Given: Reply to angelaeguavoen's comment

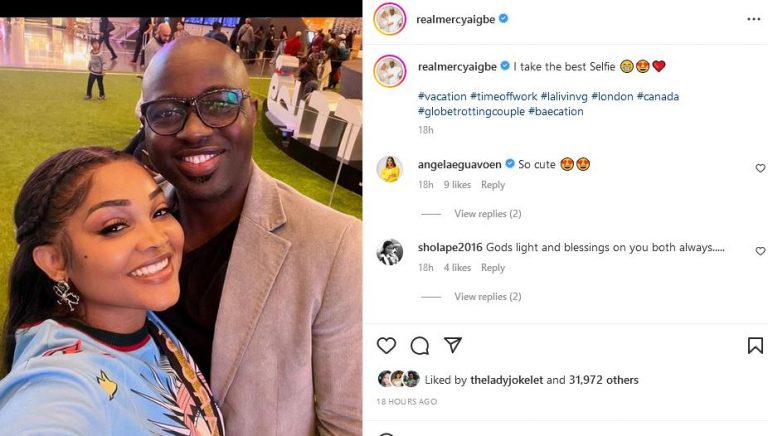Looking at the screenshot, I should pyautogui.click(x=493, y=185).
